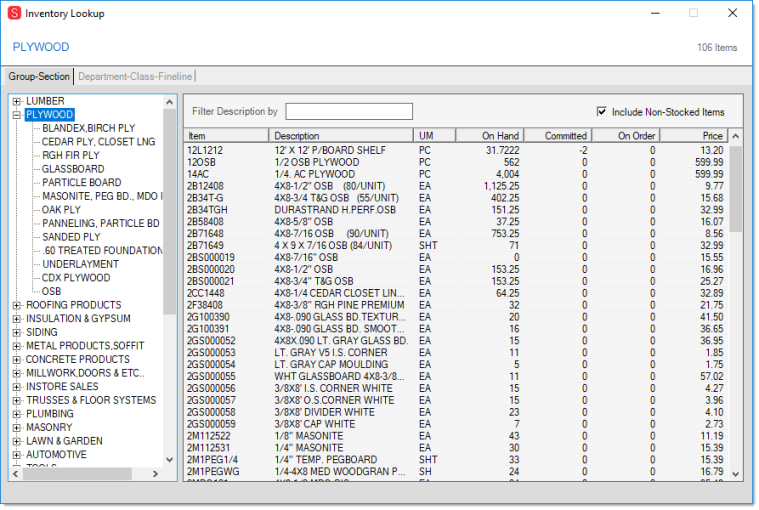Select item row 12OSB

[456, 162]
